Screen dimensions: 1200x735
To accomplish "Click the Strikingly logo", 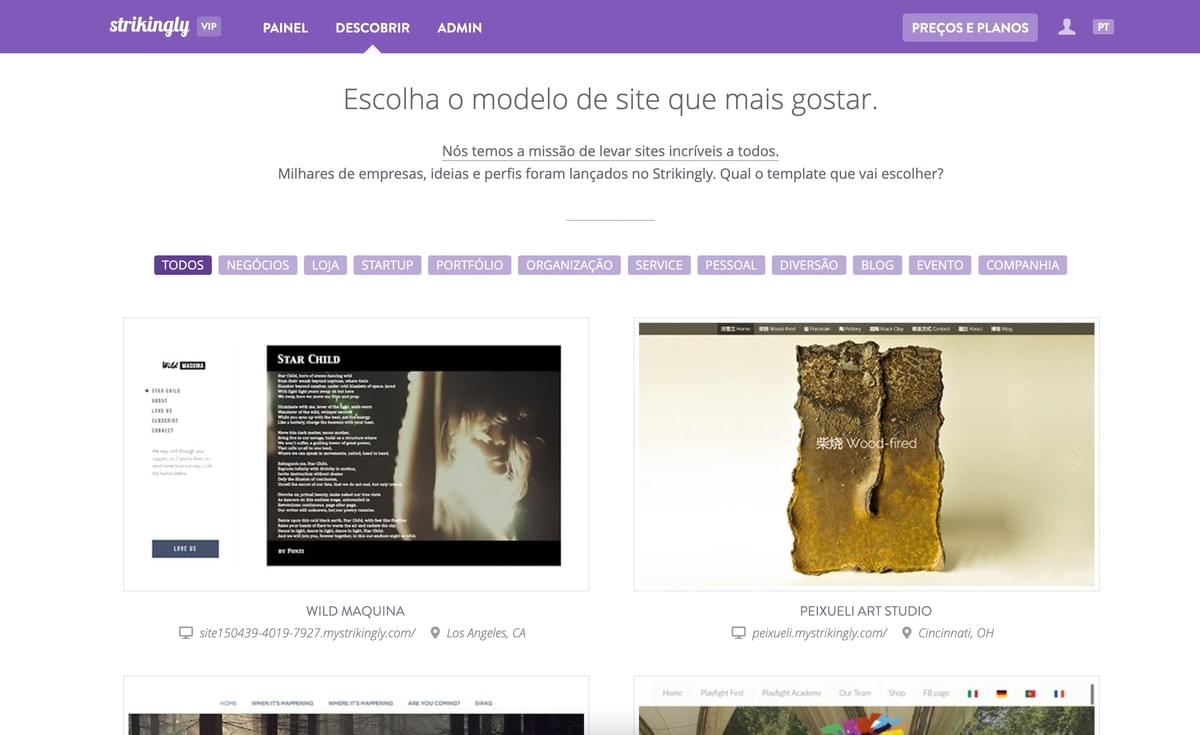I will [150, 26].
